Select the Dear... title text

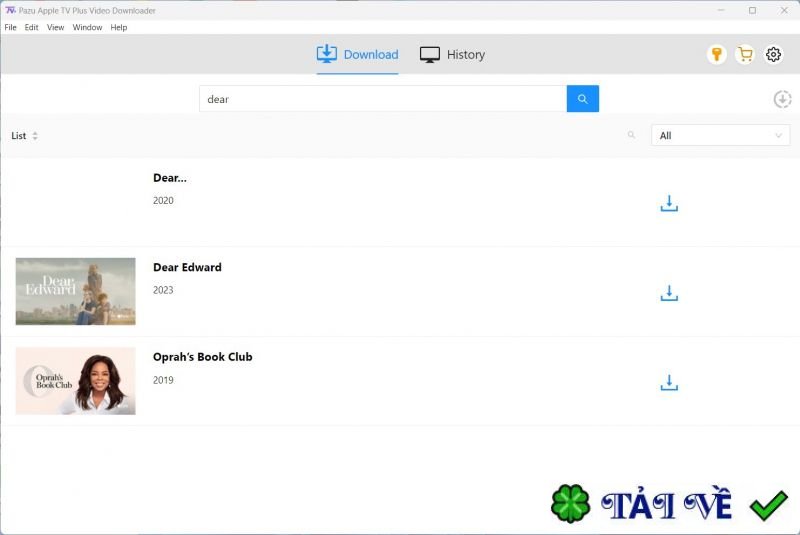170,177
